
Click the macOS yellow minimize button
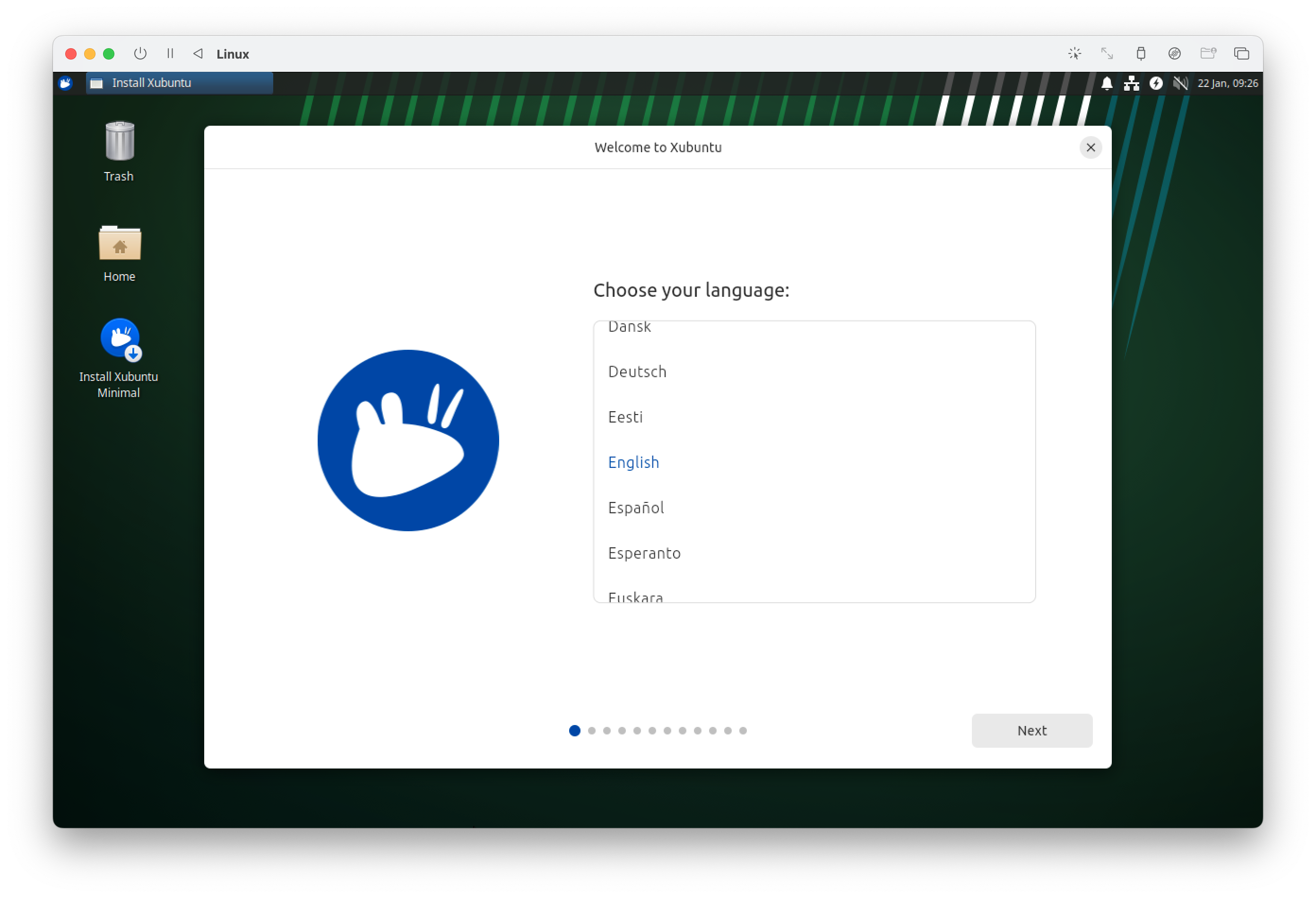pos(89,54)
